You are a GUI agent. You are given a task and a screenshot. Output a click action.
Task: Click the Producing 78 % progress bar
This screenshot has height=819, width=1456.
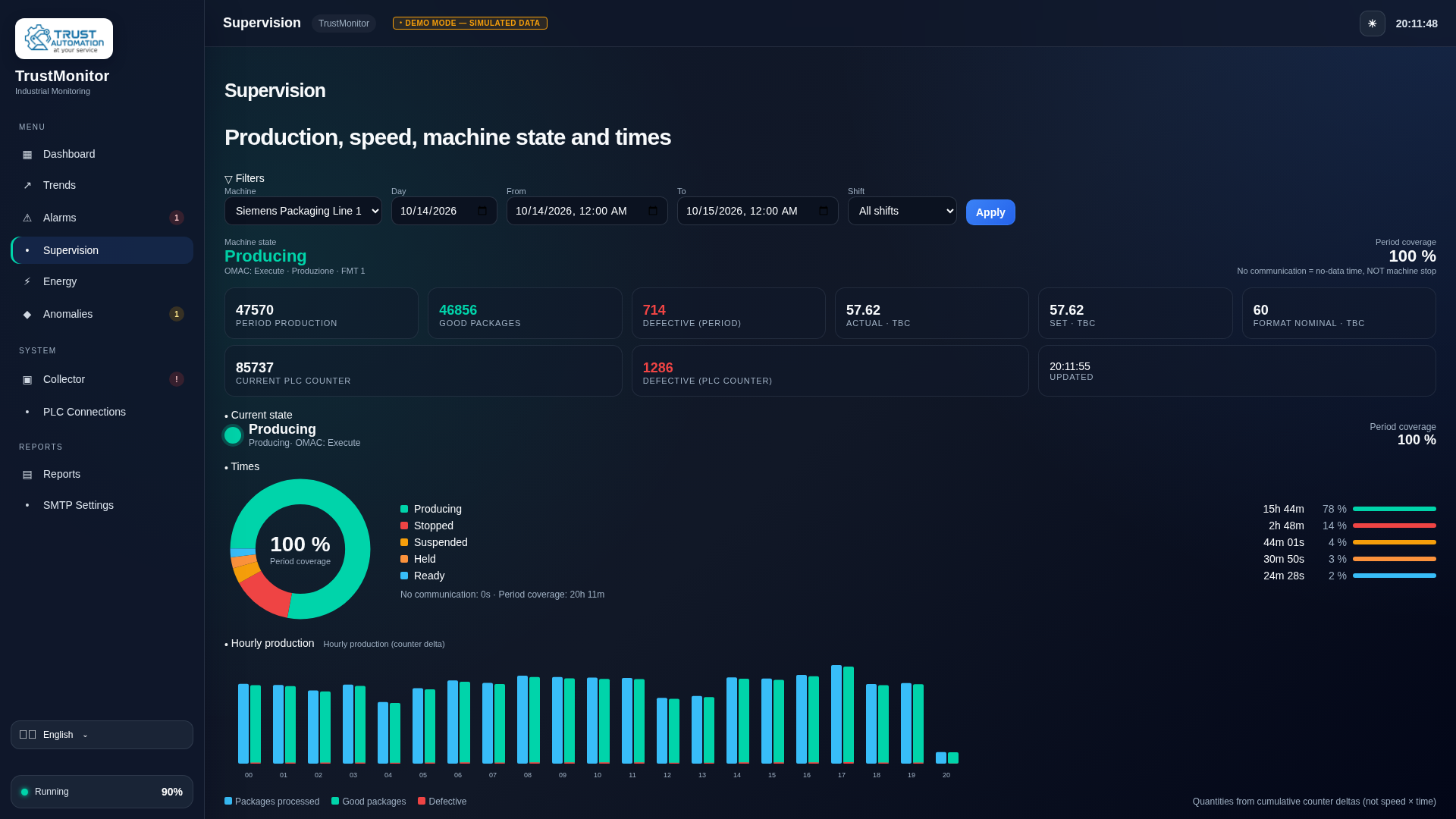1395,510
